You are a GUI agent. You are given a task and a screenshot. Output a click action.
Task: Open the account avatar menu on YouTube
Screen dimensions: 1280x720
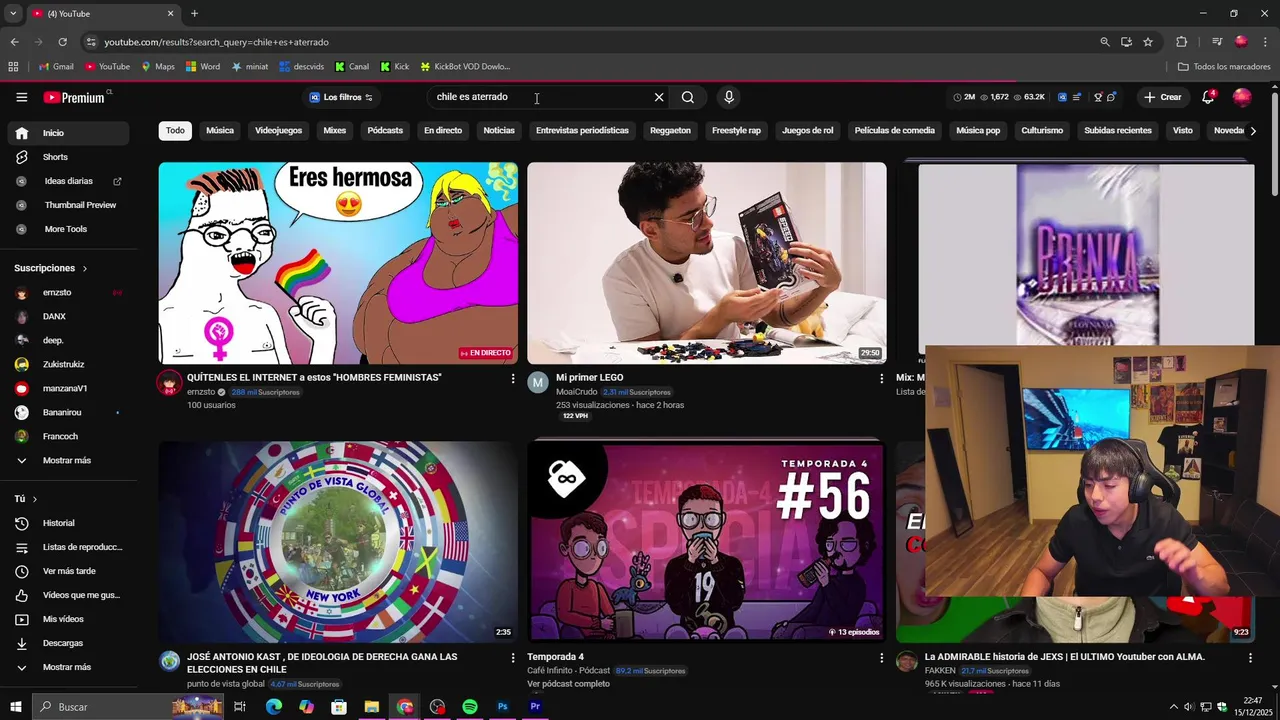pyautogui.click(x=1242, y=97)
